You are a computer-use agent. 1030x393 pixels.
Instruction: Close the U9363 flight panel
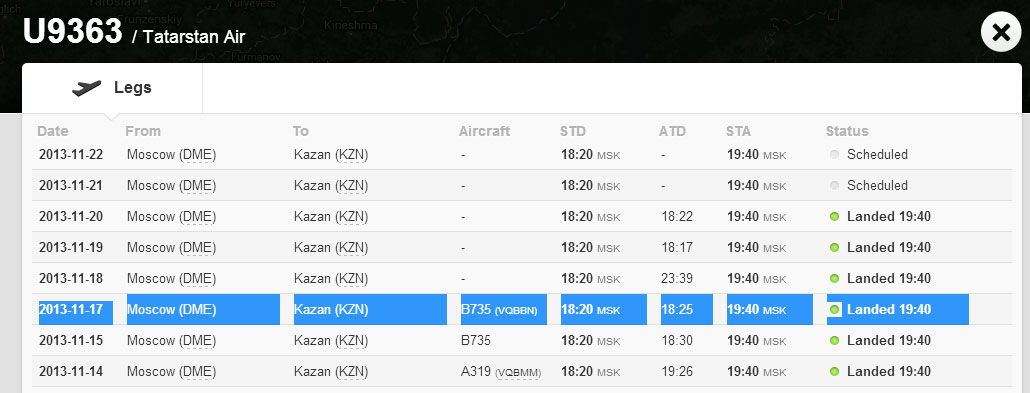(x=1000, y=32)
